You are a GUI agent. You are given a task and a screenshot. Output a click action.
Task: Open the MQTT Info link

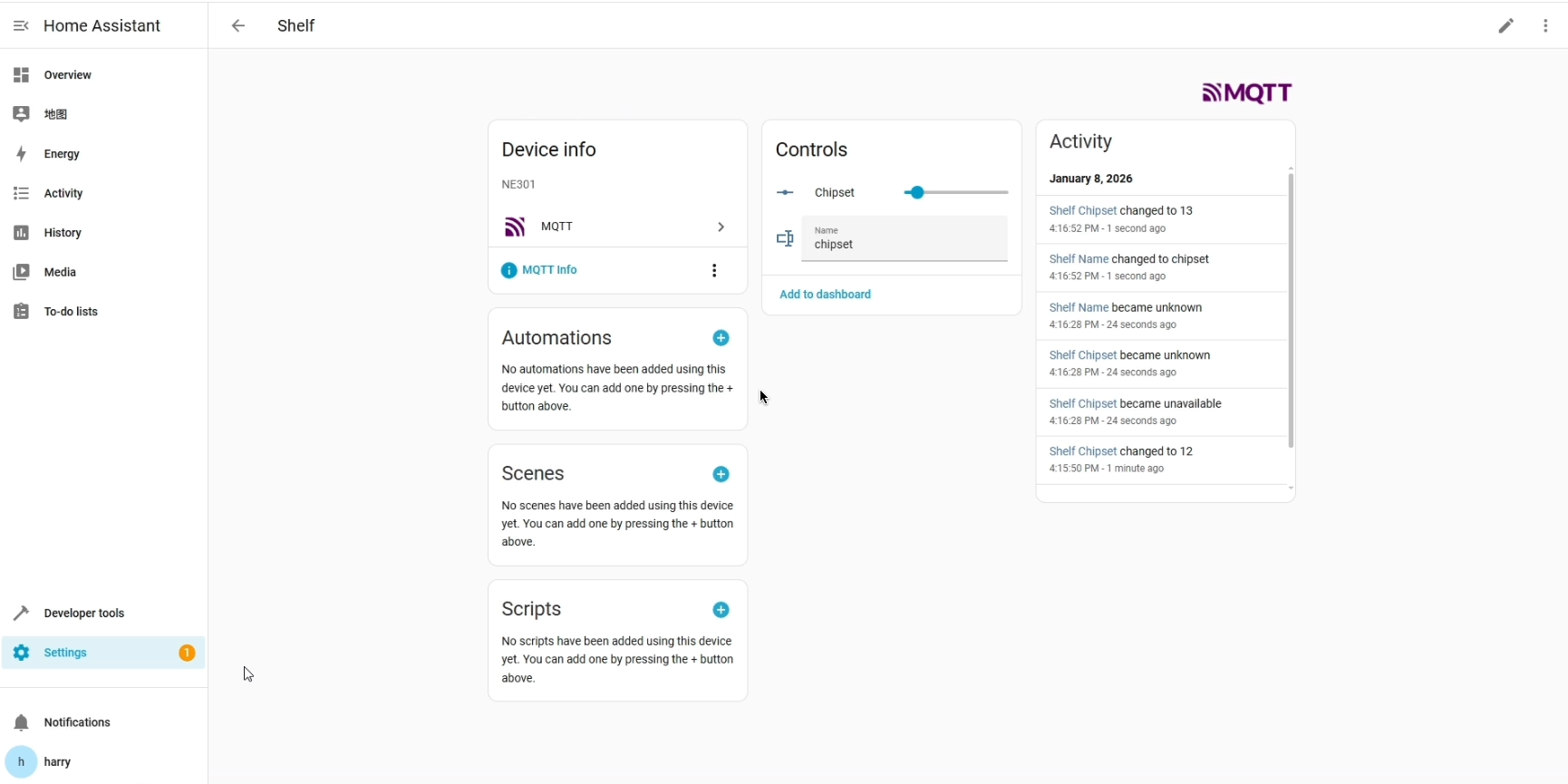point(549,270)
